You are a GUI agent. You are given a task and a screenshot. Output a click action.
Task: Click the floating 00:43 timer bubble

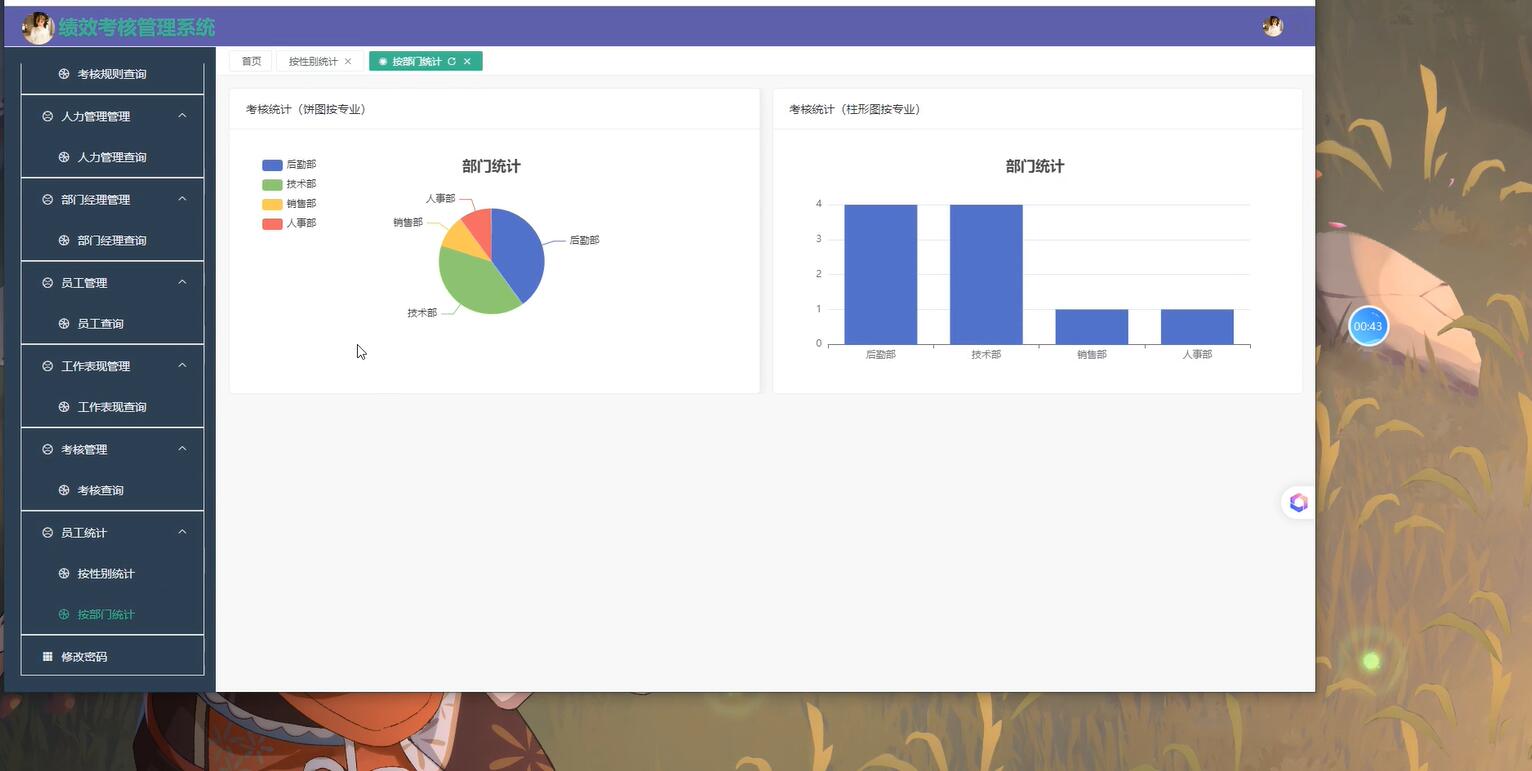1368,325
